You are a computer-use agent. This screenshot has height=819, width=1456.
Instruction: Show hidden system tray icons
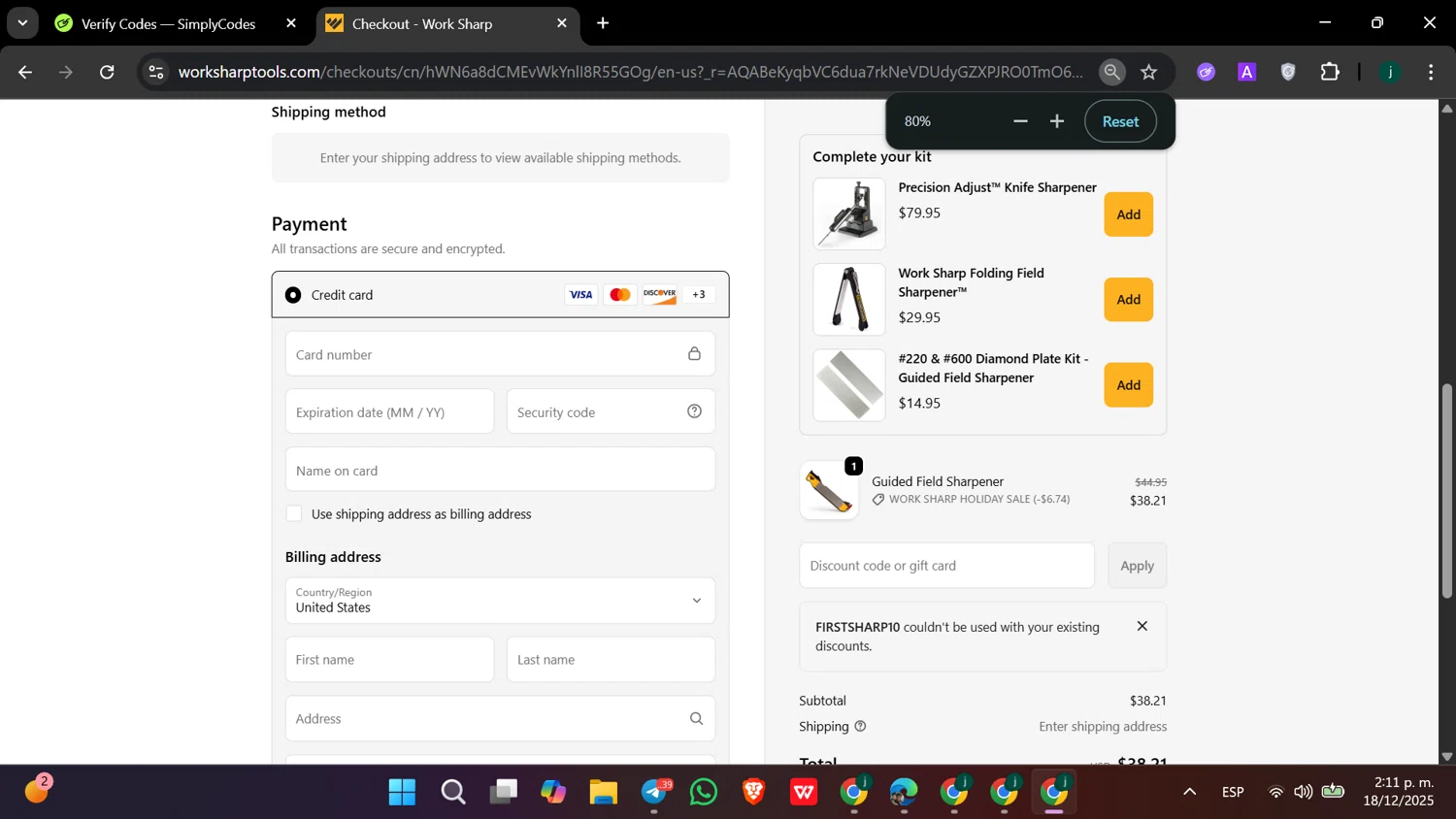coord(1189,792)
